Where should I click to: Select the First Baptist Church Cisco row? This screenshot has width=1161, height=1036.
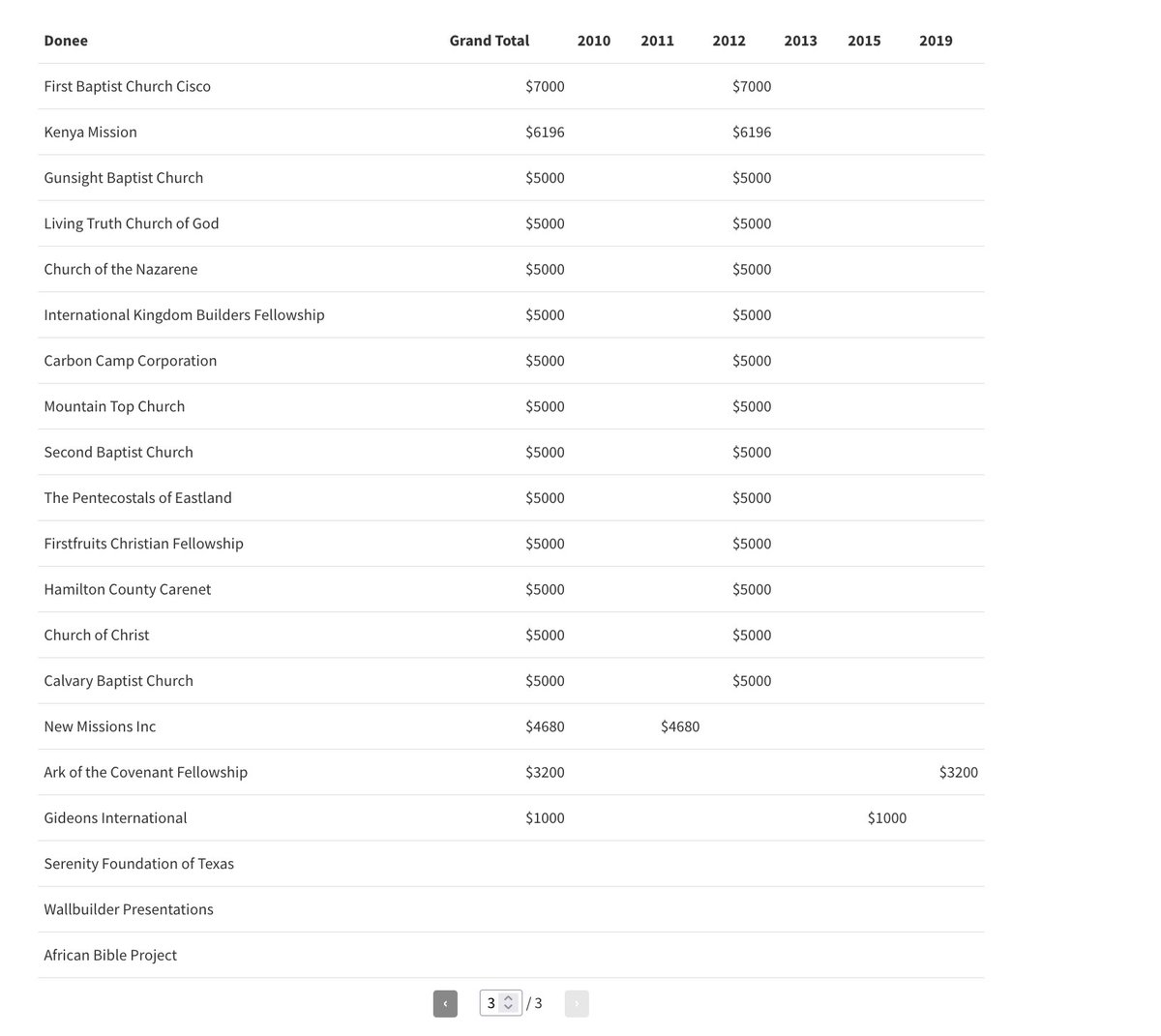[x=511, y=86]
